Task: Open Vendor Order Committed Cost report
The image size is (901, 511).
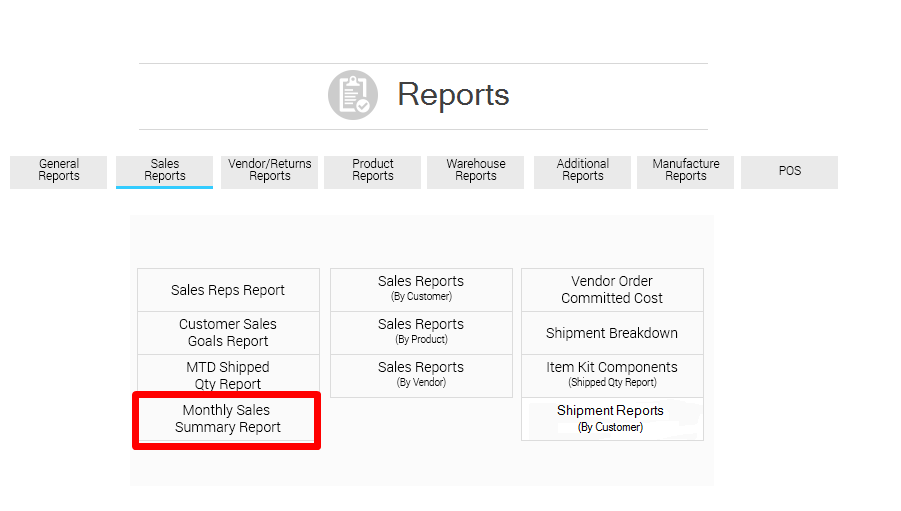Action: pos(612,290)
